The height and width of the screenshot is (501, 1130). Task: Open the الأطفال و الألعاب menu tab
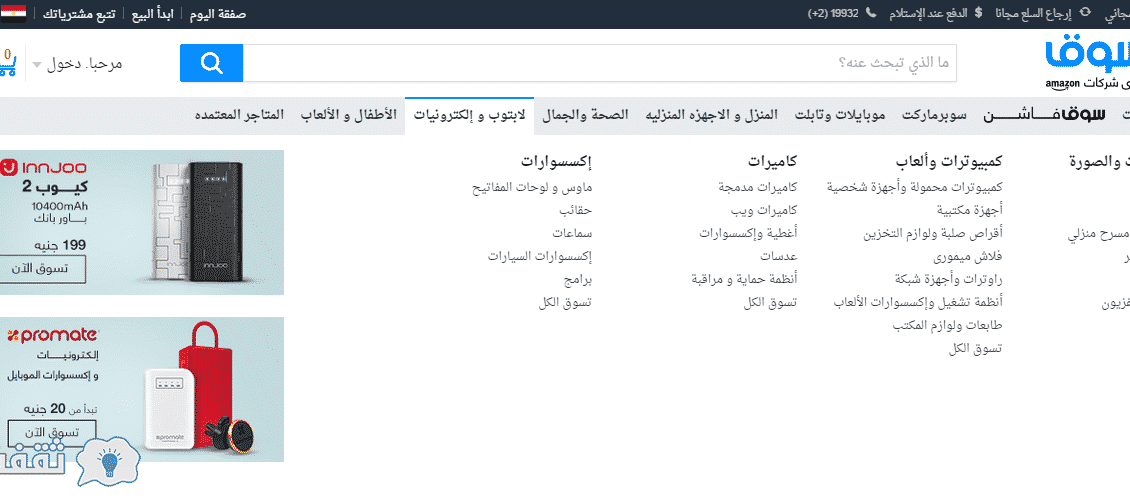[349, 115]
